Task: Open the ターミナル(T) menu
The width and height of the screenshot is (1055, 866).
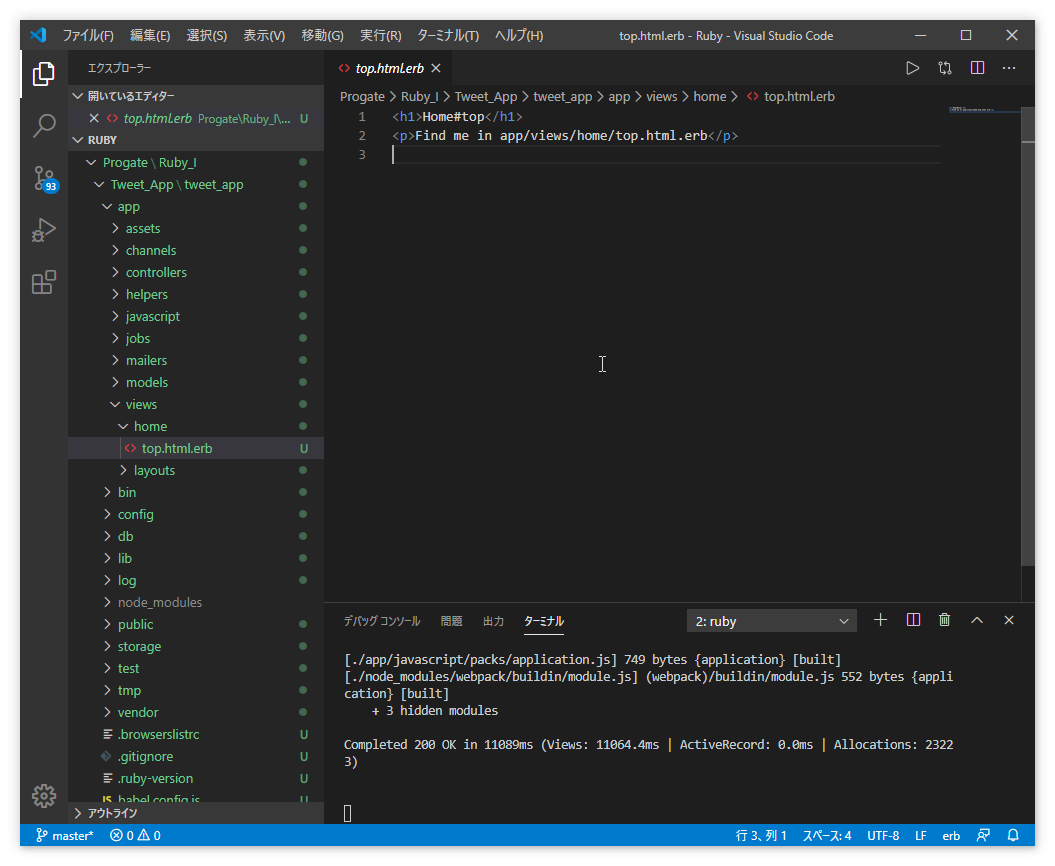Action: point(447,35)
